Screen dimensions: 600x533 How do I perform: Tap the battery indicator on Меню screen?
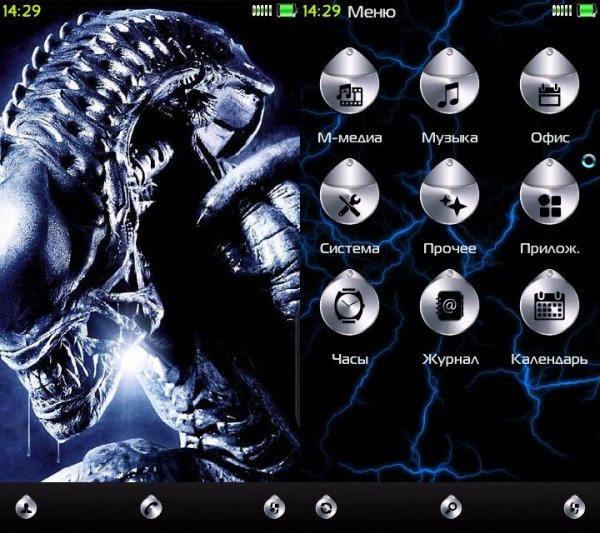(x=587, y=10)
